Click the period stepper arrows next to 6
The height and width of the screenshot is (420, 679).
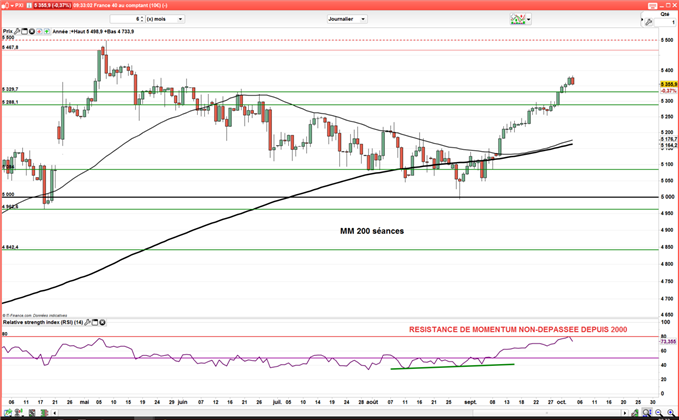click(142, 19)
